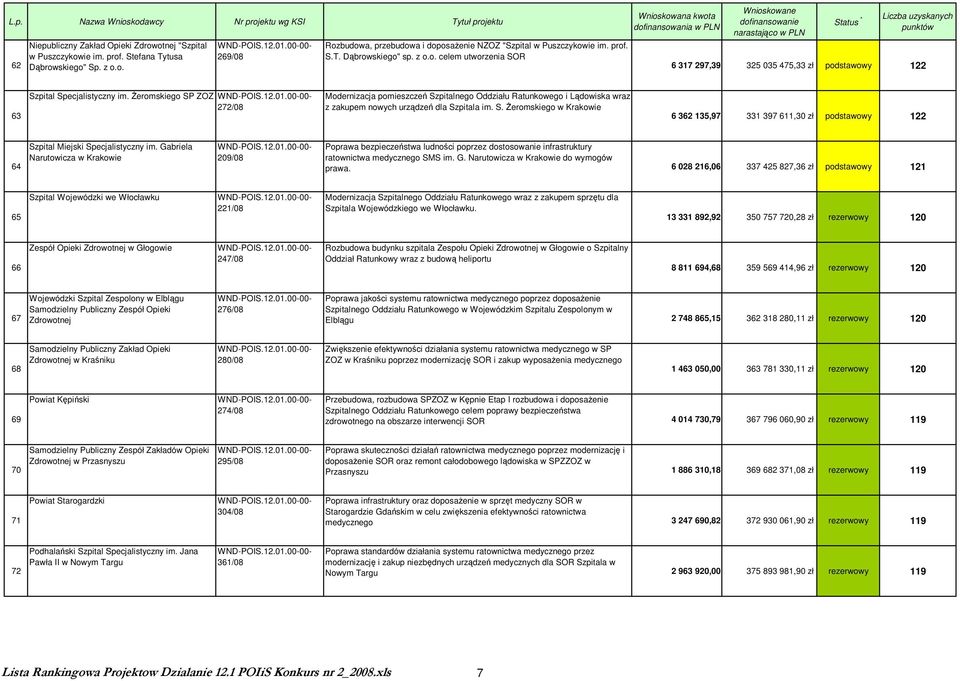Click cumulative value 375 893 981,90 zł
960x681 pixels.
click(x=779, y=571)
